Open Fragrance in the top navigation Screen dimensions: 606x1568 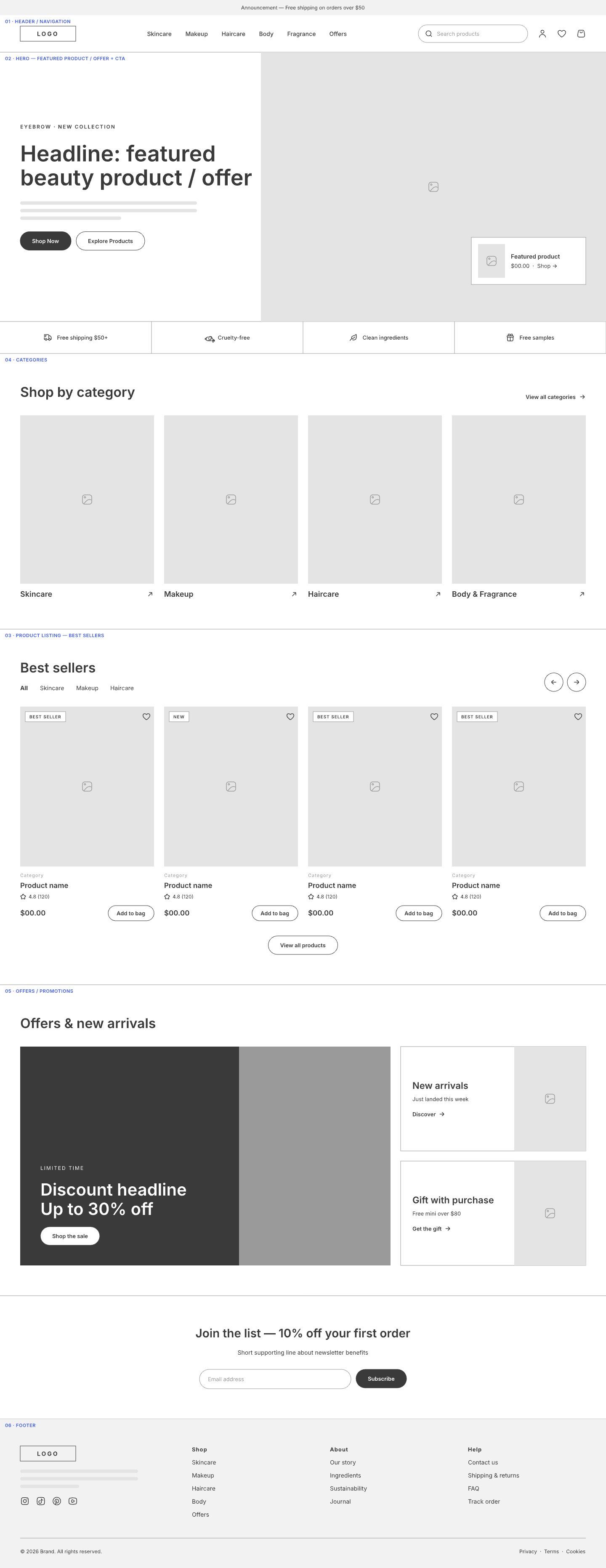(301, 34)
